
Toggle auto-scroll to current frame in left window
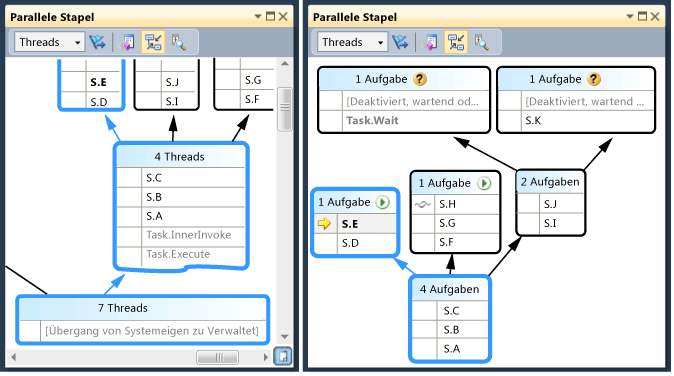tap(153, 42)
